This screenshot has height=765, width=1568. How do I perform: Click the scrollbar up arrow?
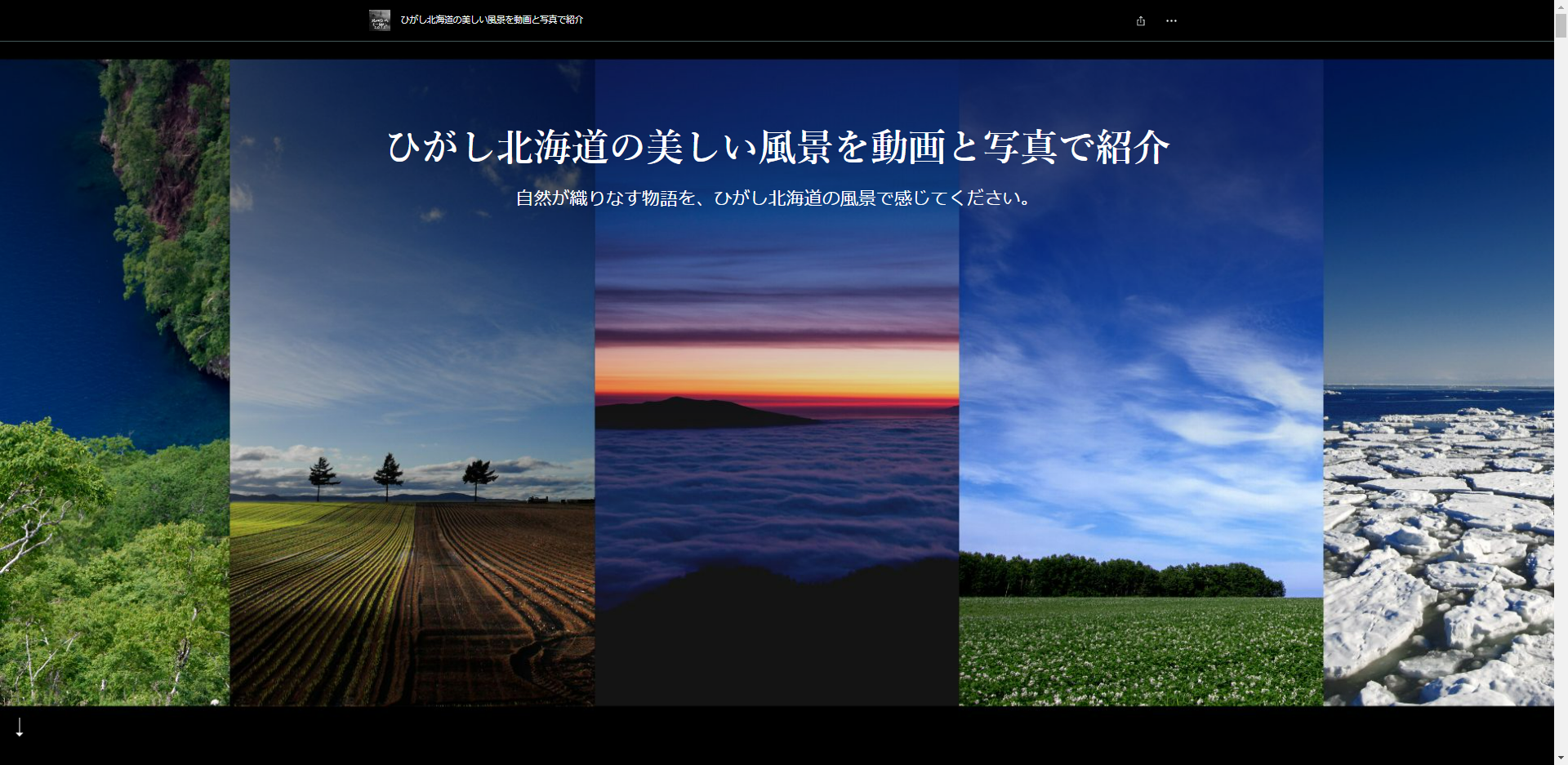pos(1561,7)
